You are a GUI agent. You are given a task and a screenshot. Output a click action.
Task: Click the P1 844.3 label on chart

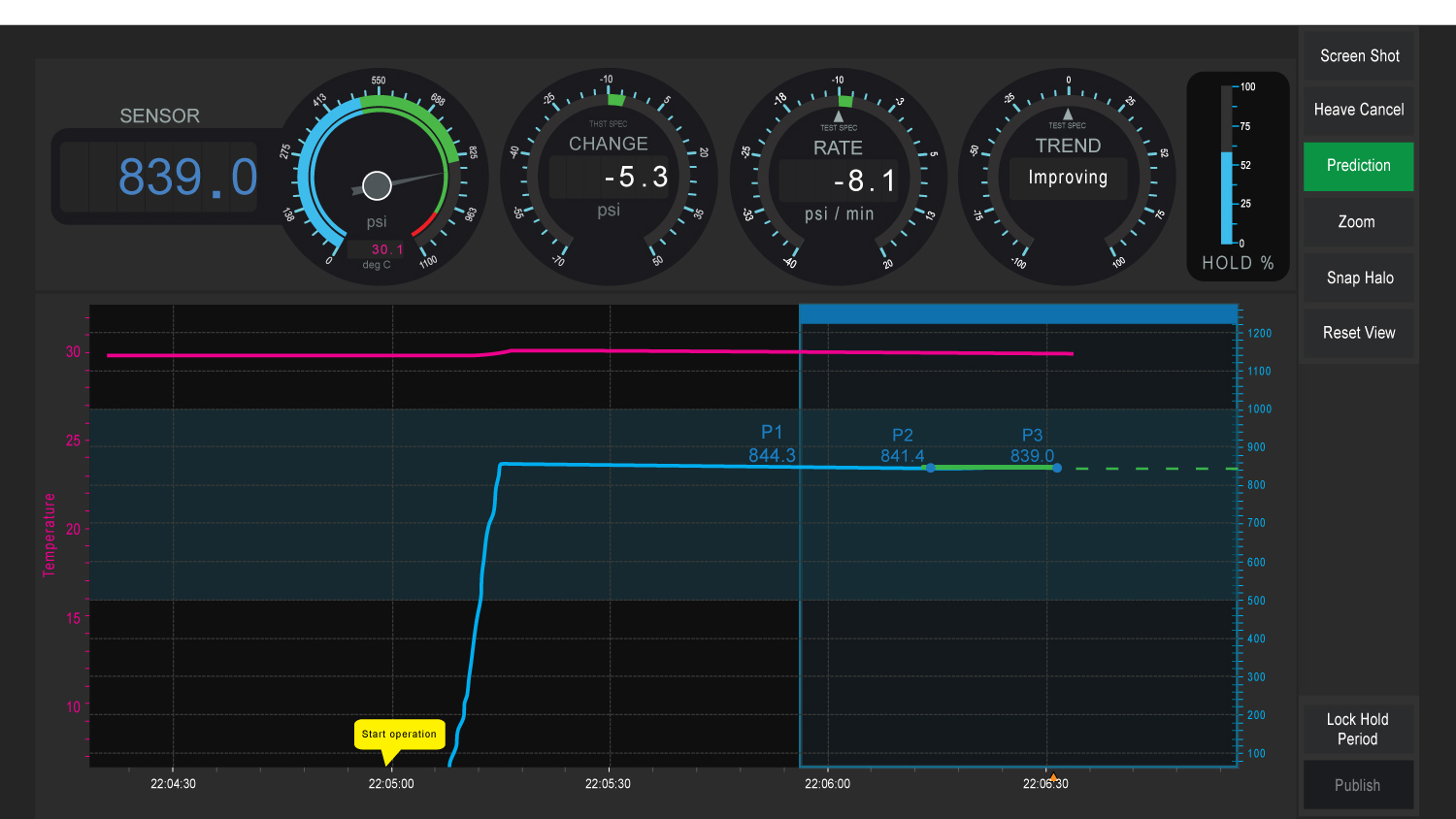coord(772,444)
